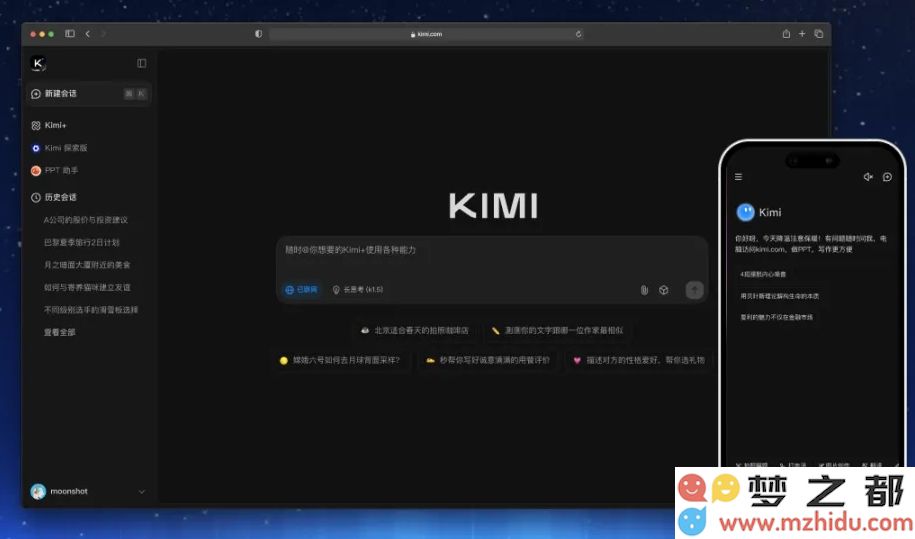This screenshot has width=915, height=539.
Task: Reload the kimi.com page
Action: point(578,34)
